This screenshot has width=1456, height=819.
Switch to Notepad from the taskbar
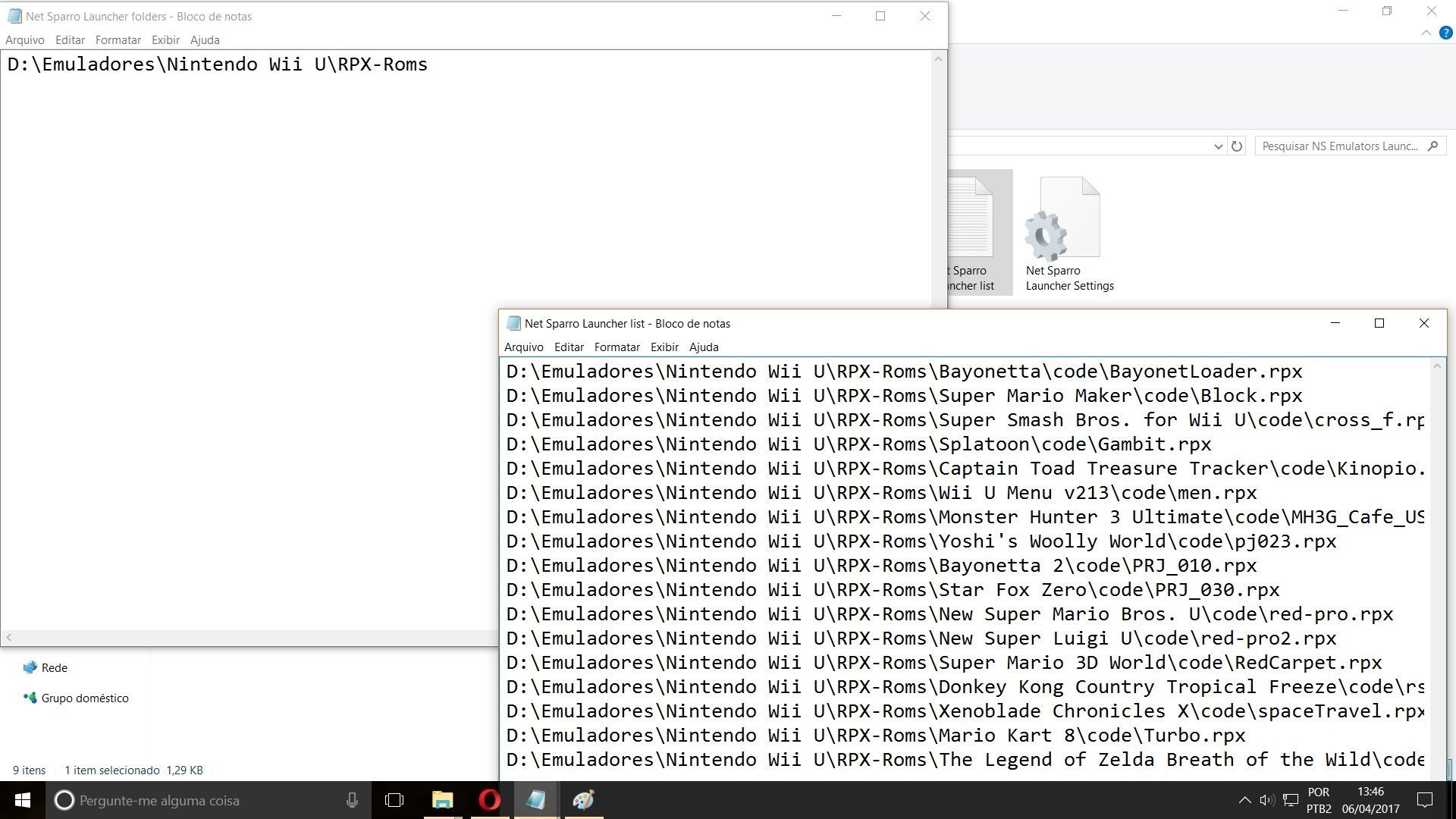(536, 800)
